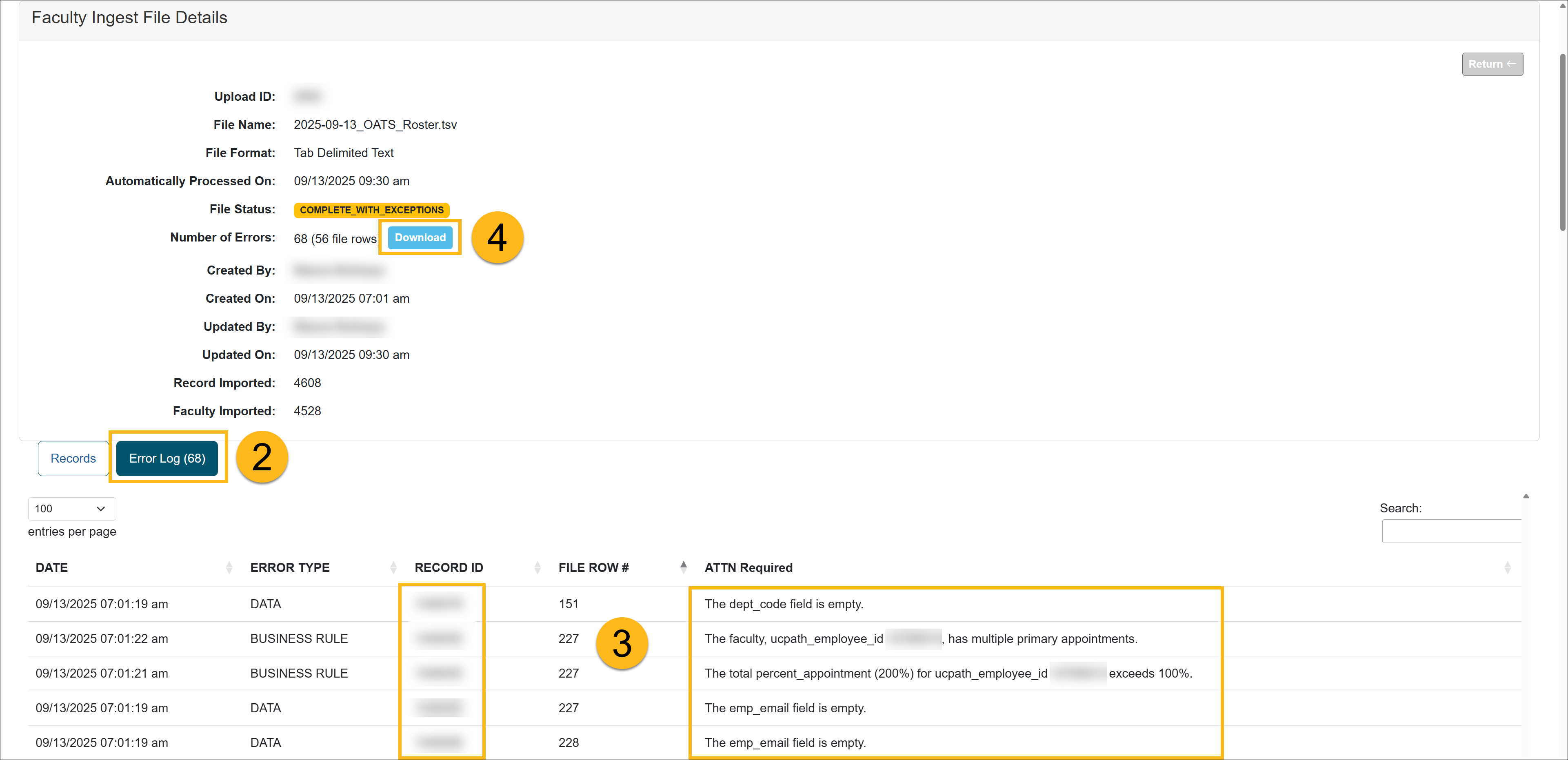This screenshot has width=1568, height=760.
Task: Open the Error Log (68) tab
Action: coord(167,458)
